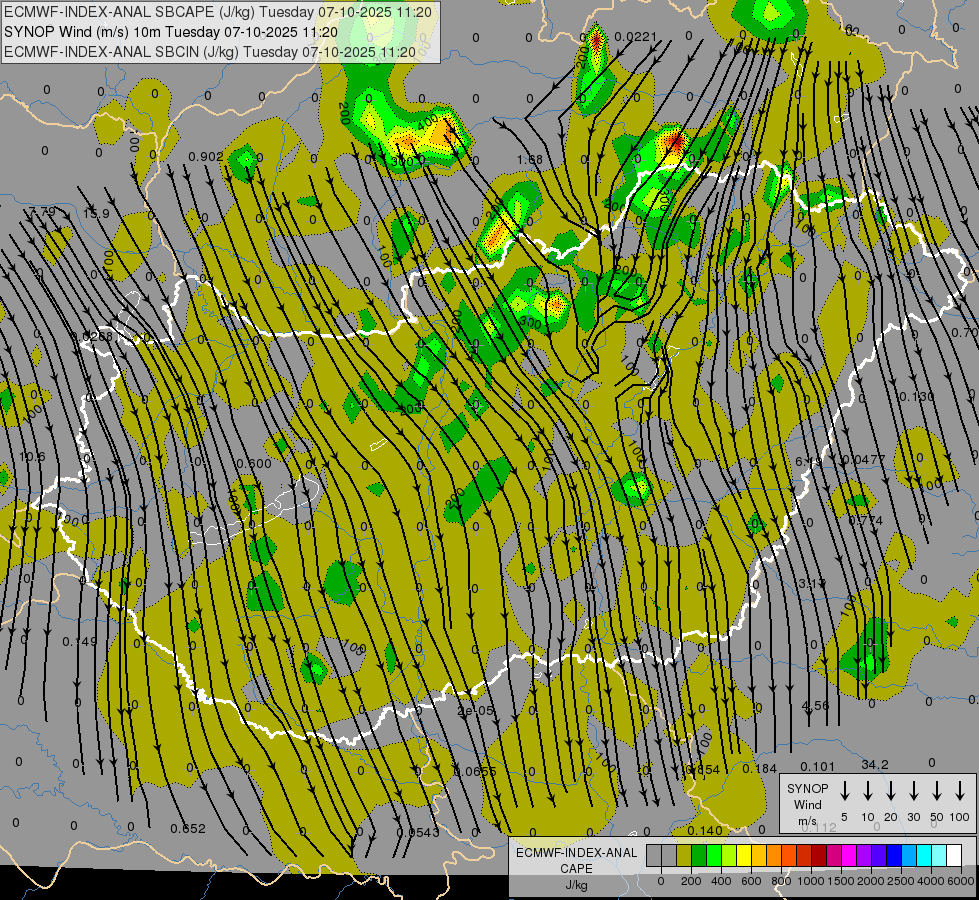Click the SYNOP wind arrow labeled 10
Screen dimensions: 979x900
click(867, 790)
